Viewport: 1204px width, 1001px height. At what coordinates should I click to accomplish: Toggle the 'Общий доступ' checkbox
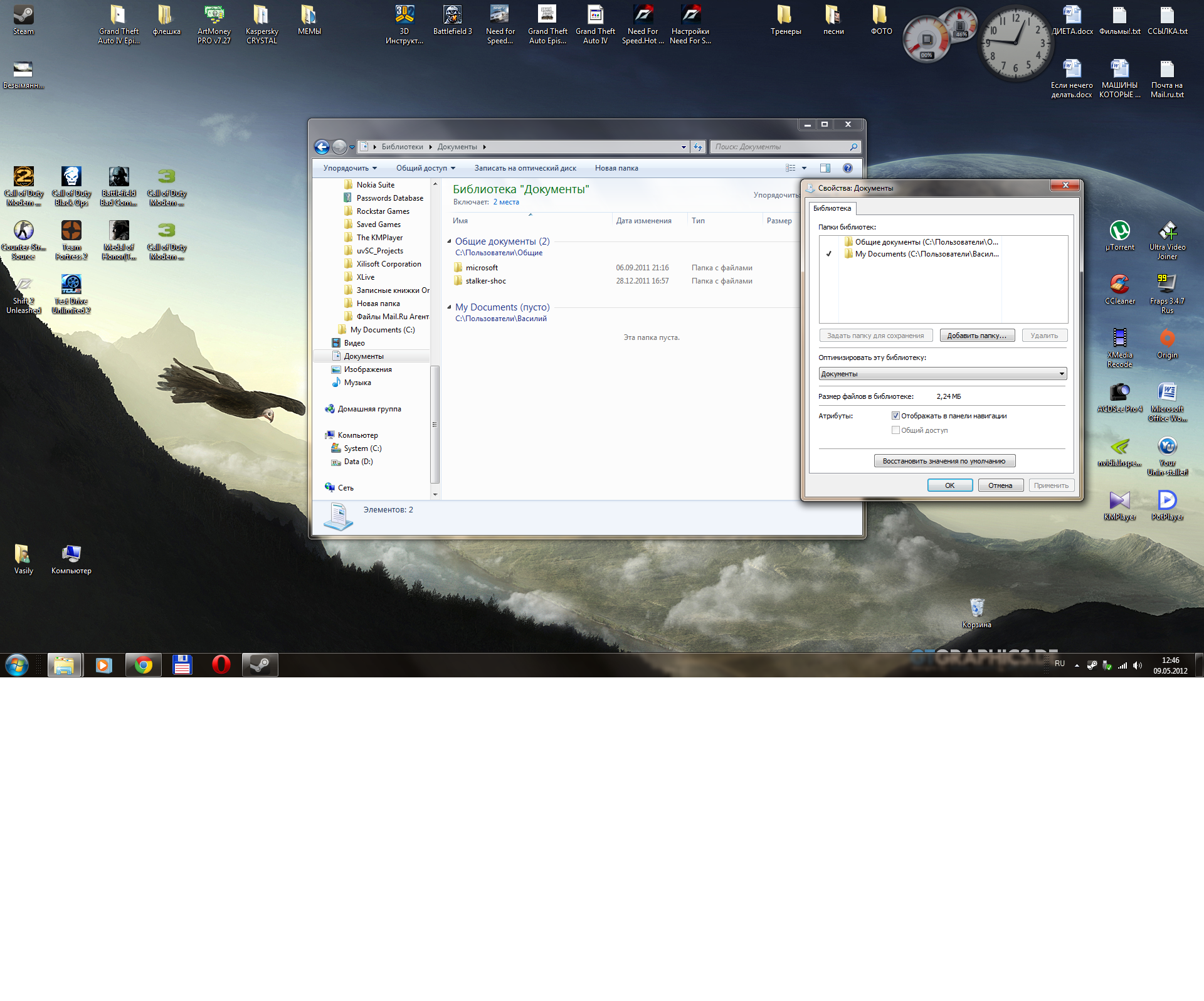[895, 430]
